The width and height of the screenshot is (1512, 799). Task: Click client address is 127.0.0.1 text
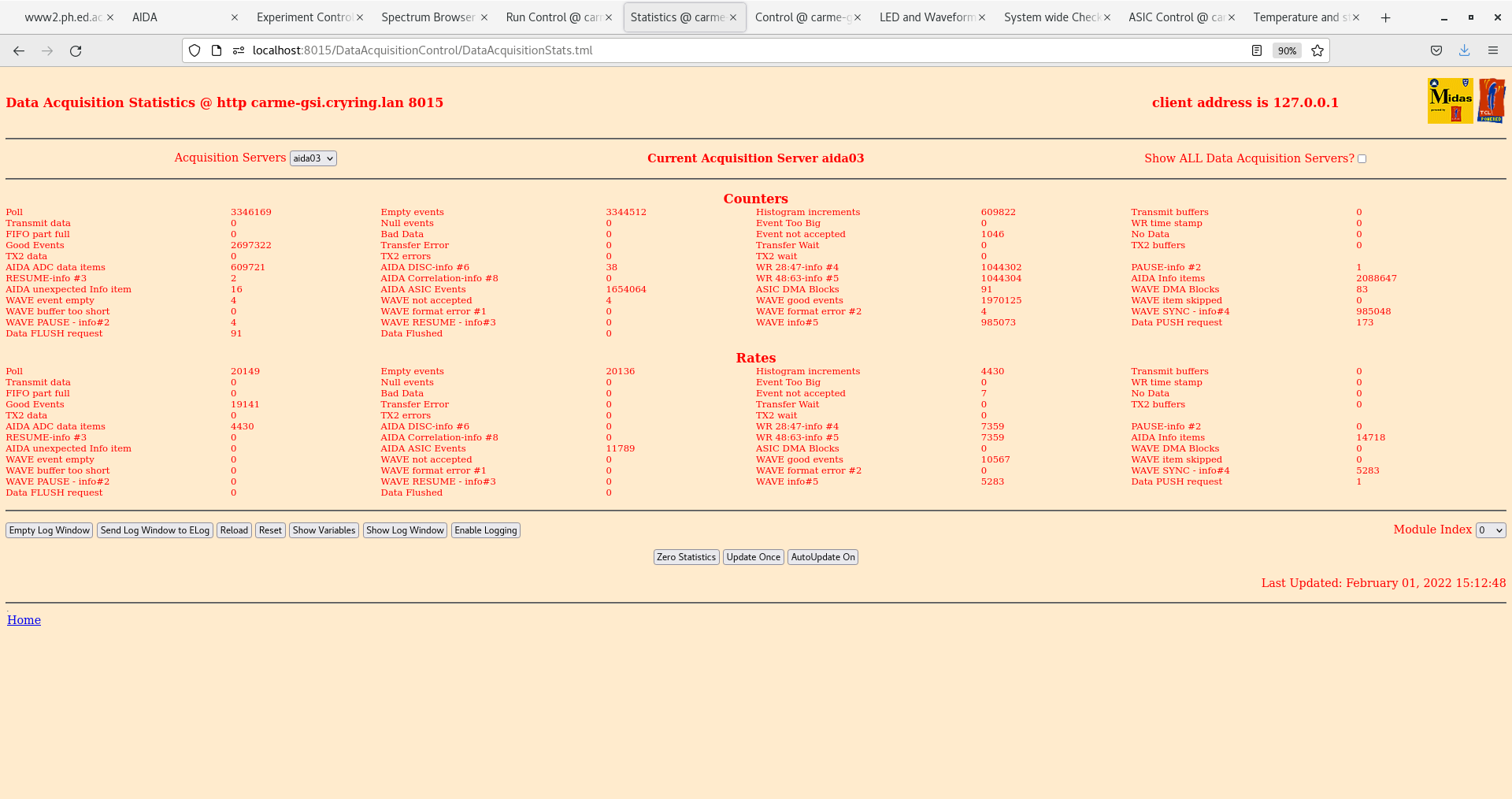1245,102
